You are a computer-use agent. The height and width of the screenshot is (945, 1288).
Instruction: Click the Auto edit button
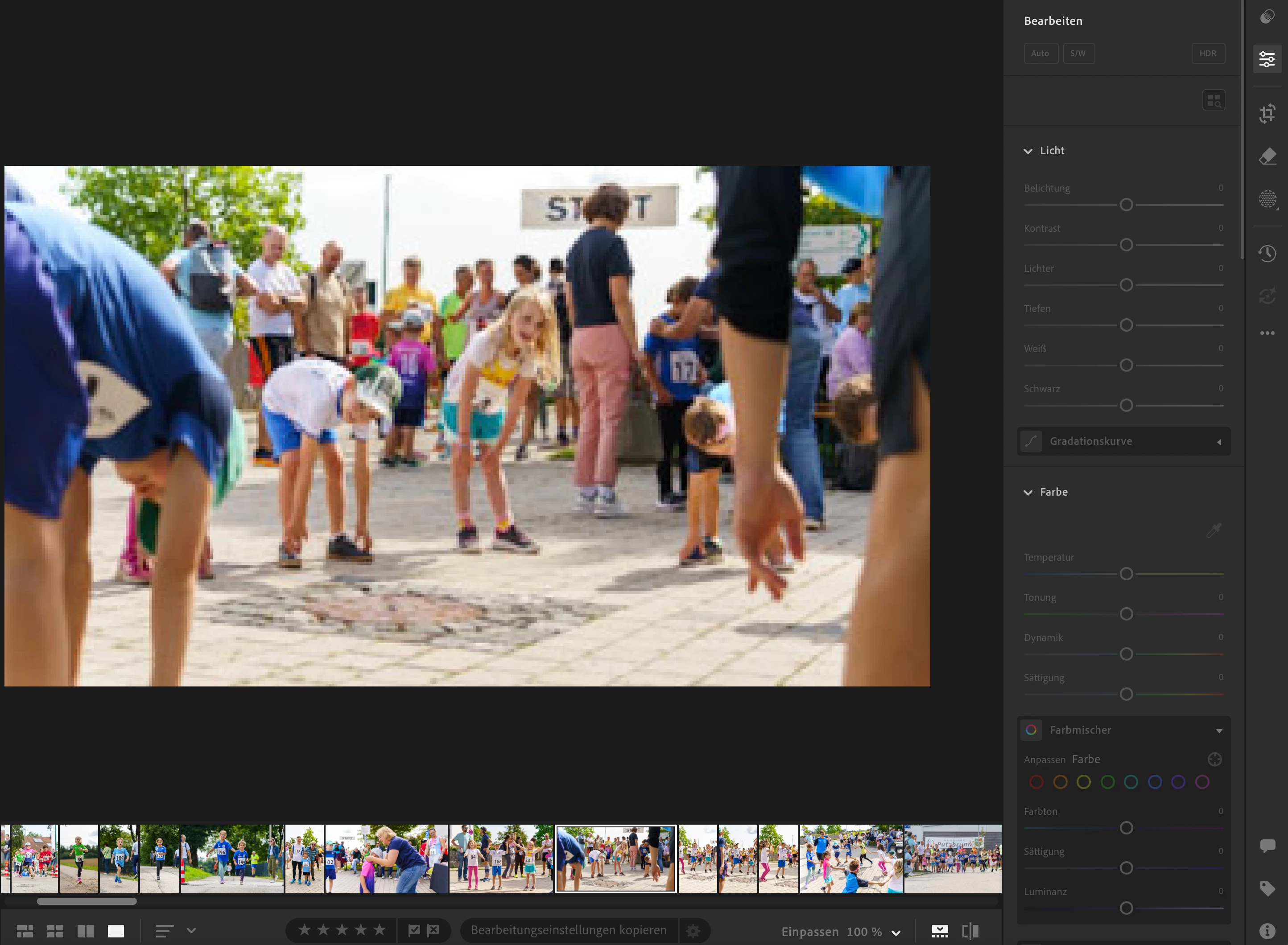1040,53
